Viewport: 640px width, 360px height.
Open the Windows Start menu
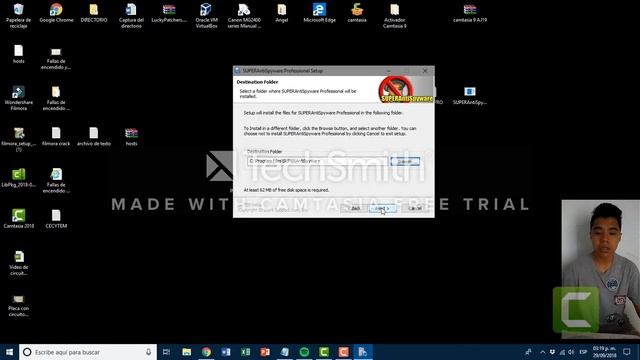coord(9,352)
